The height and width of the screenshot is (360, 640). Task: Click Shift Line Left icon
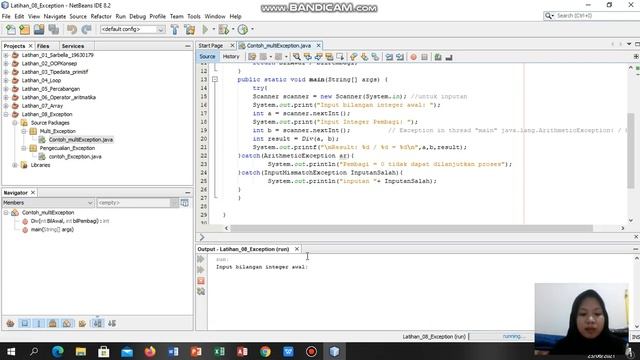(x=389, y=57)
